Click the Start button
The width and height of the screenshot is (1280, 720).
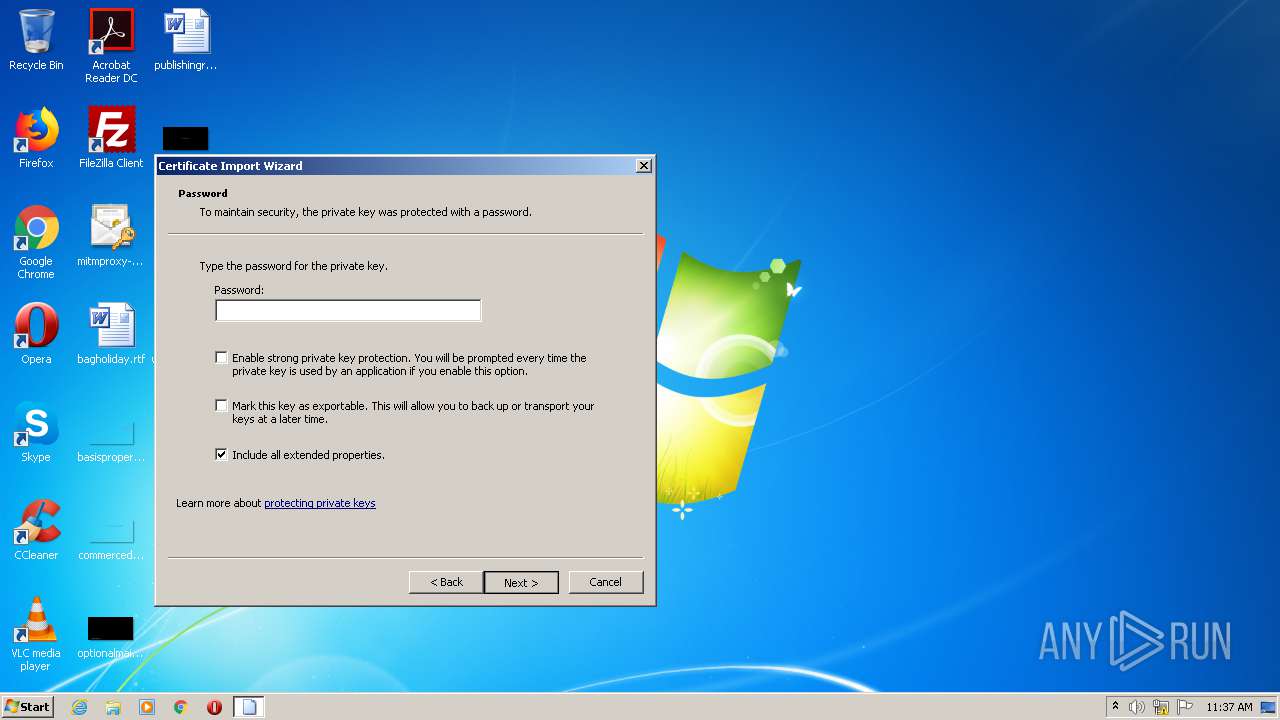pos(28,707)
